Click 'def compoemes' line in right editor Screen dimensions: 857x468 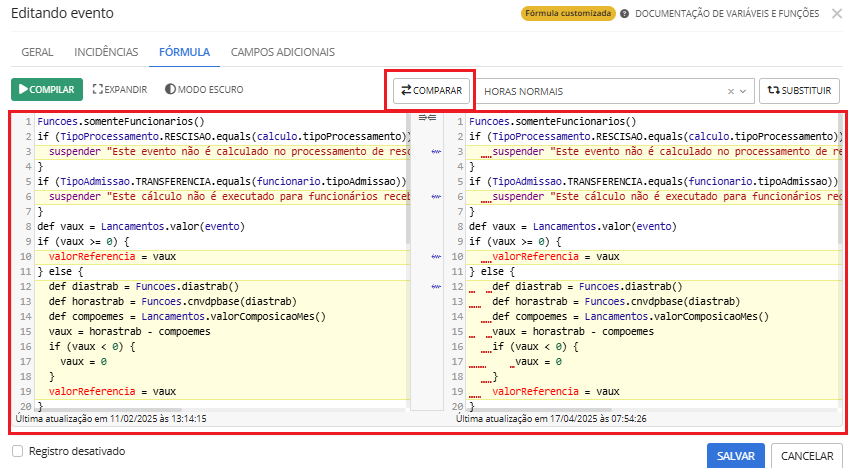coord(630,317)
